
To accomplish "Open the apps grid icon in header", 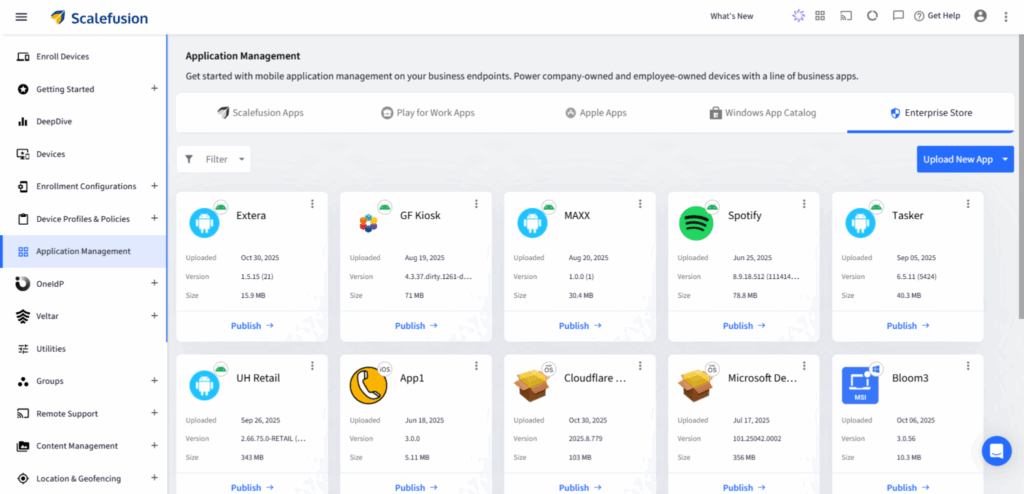I will point(820,16).
